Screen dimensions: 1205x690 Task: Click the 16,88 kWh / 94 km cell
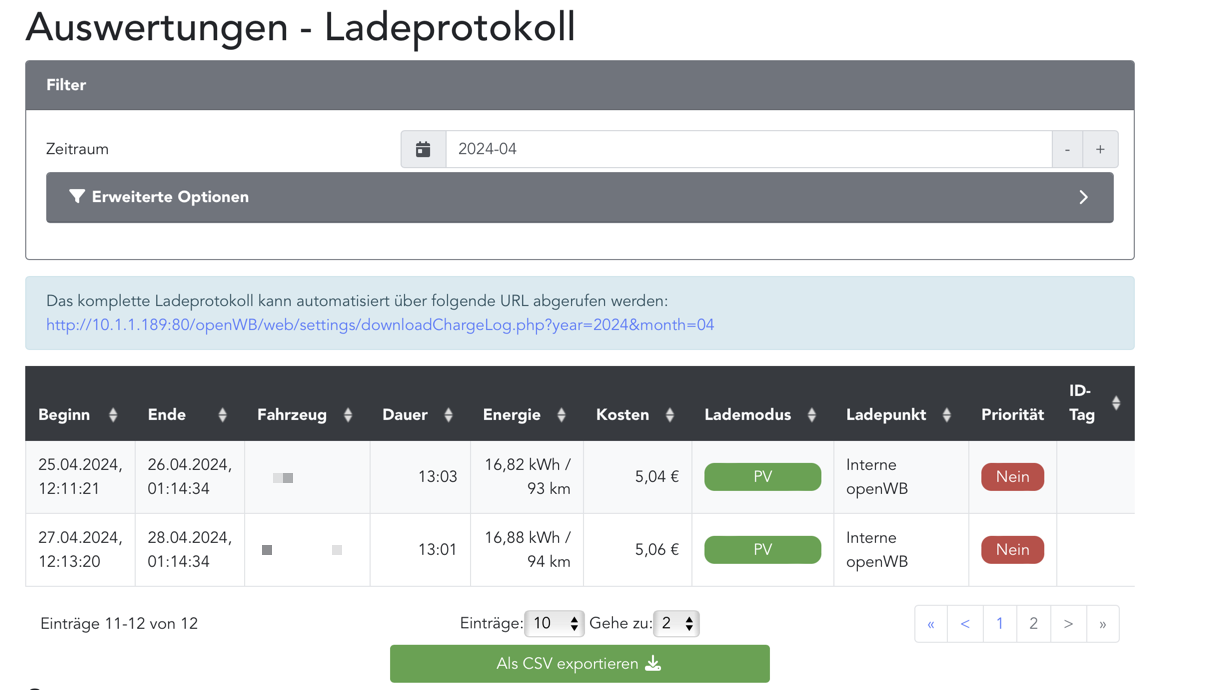(x=527, y=550)
